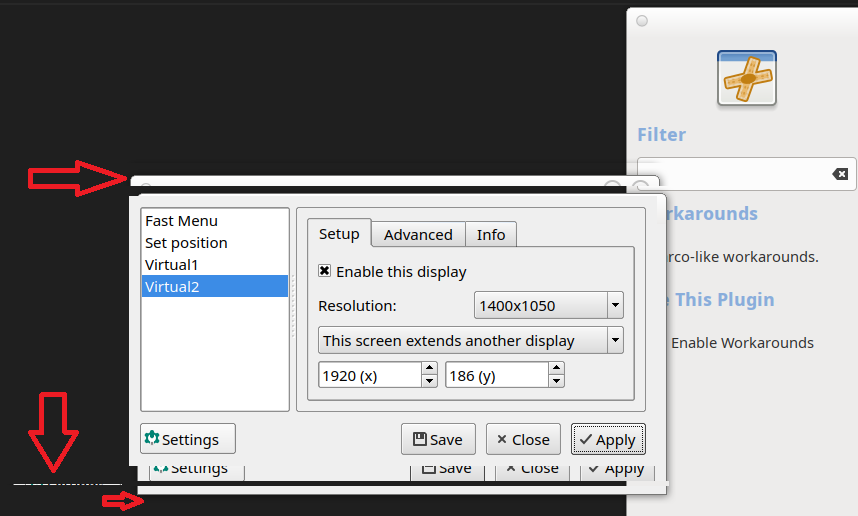Close the display dialog
Image resolution: width=858 pixels, height=516 pixels.
click(x=523, y=439)
